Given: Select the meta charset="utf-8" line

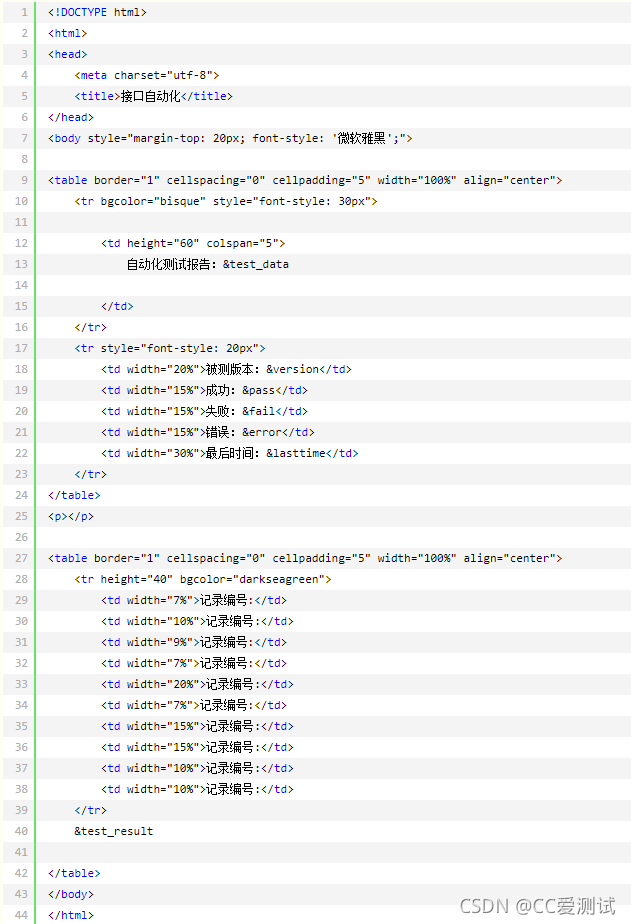Looking at the screenshot, I should 147,75.
